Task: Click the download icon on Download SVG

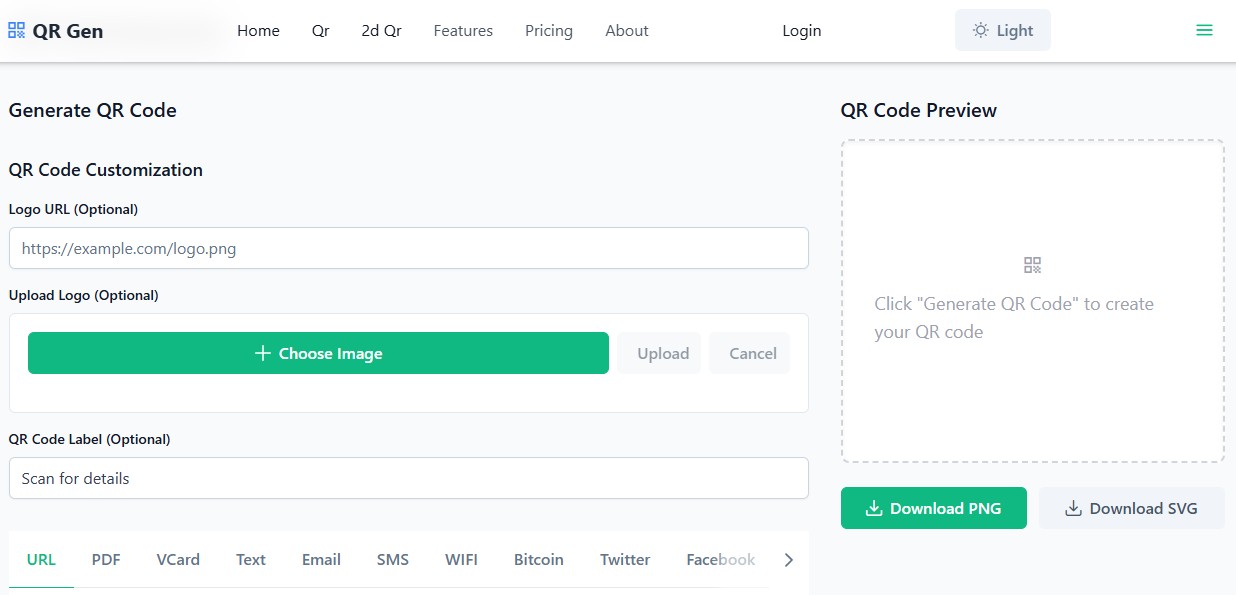Action: pos(1074,508)
